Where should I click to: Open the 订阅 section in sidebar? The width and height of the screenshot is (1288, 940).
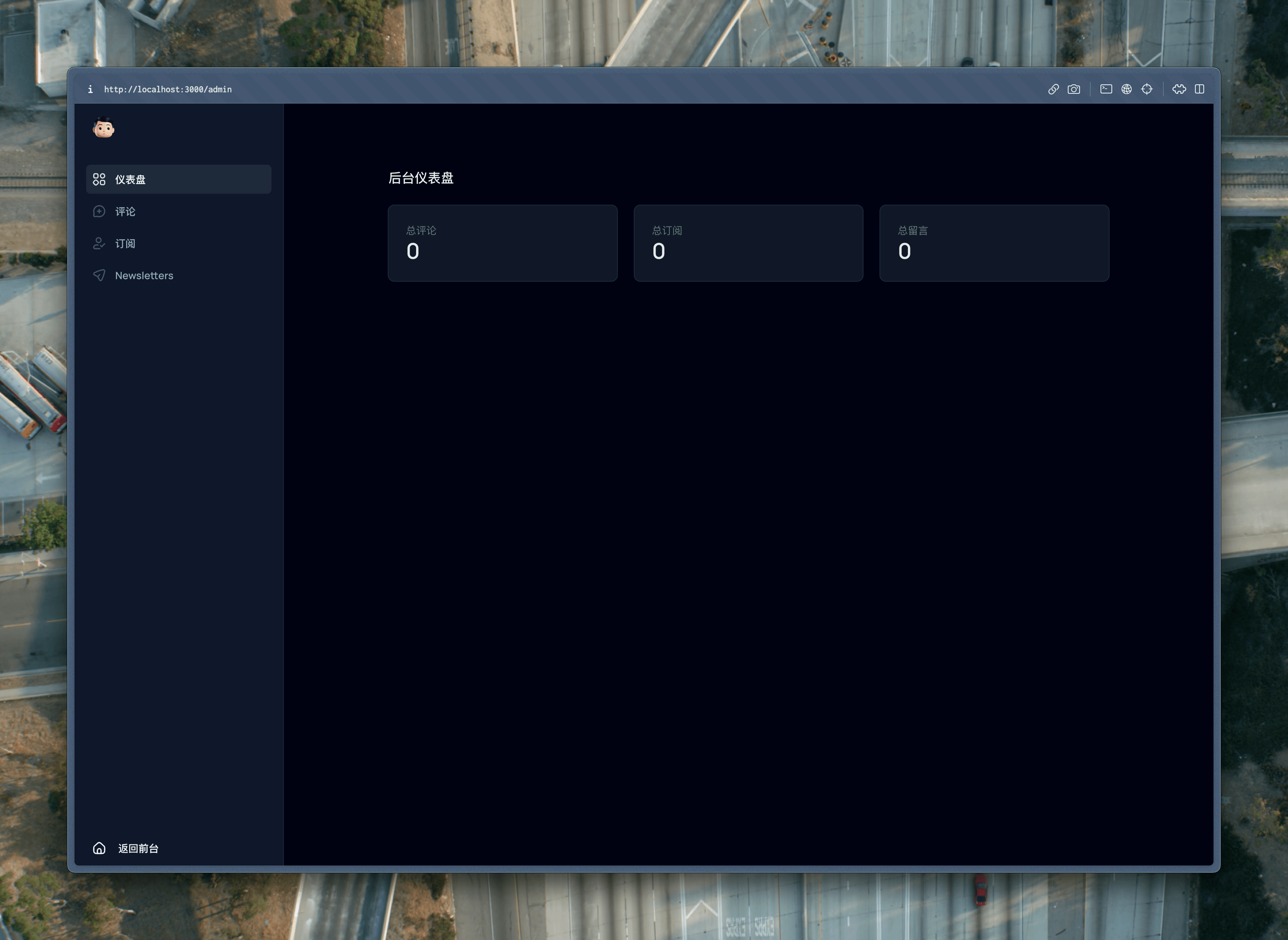tap(125, 244)
